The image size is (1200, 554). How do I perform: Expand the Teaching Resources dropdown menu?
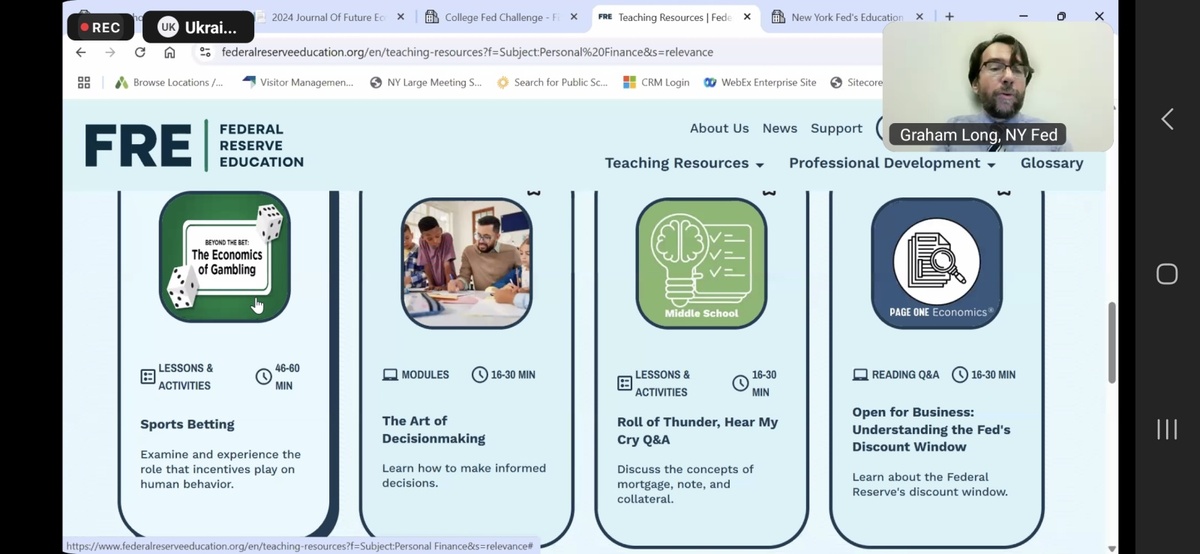pos(685,163)
